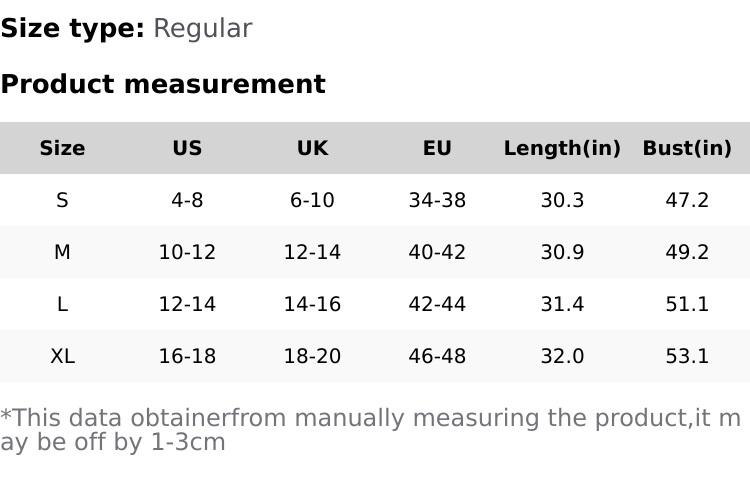Click EU size 34-38 cell

tap(437, 200)
